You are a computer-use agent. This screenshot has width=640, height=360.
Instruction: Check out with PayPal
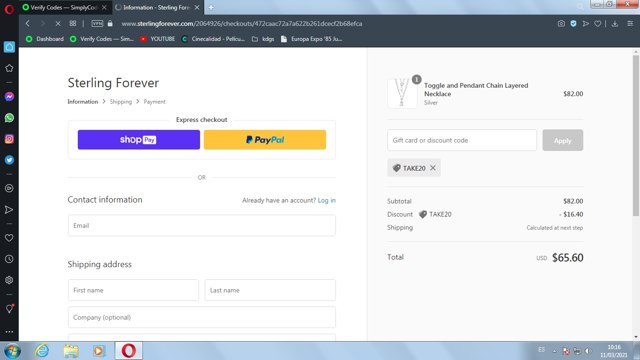[265, 140]
